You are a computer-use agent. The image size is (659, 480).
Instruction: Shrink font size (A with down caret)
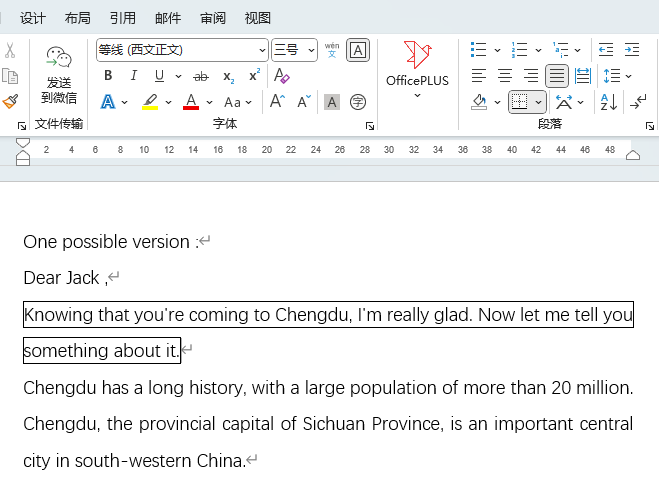click(303, 102)
